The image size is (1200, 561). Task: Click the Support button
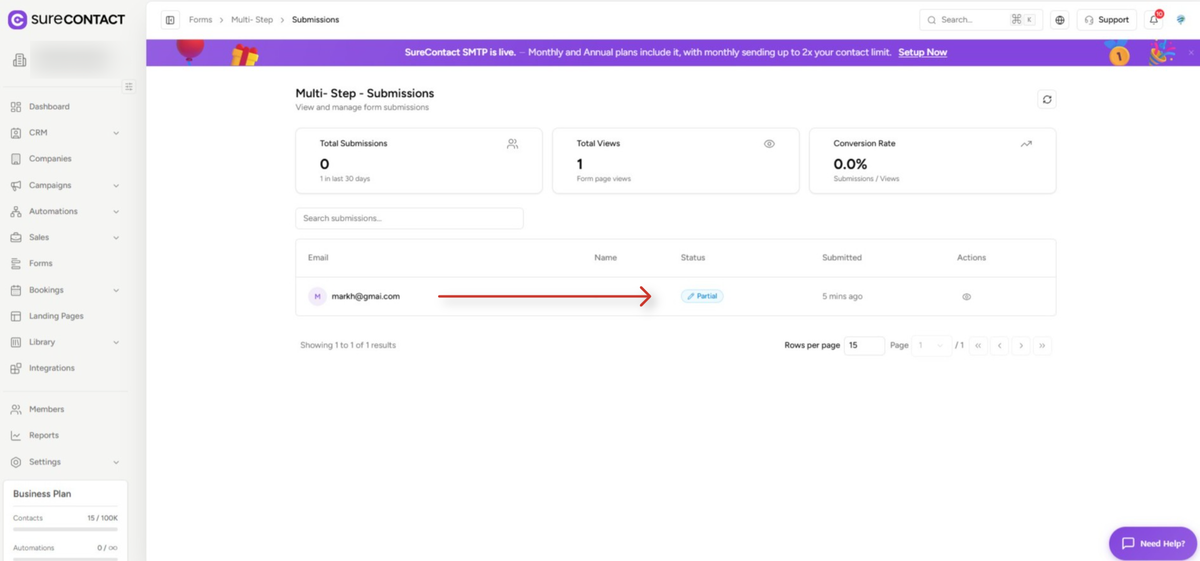point(1107,20)
